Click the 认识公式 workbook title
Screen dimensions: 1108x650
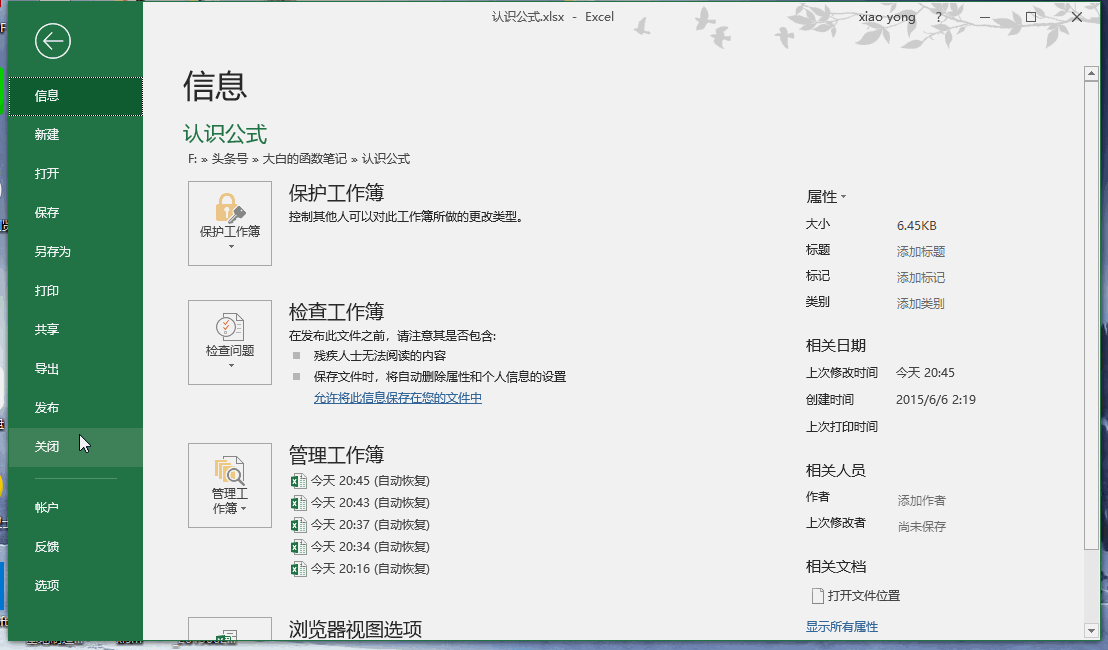[x=225, y=134]
